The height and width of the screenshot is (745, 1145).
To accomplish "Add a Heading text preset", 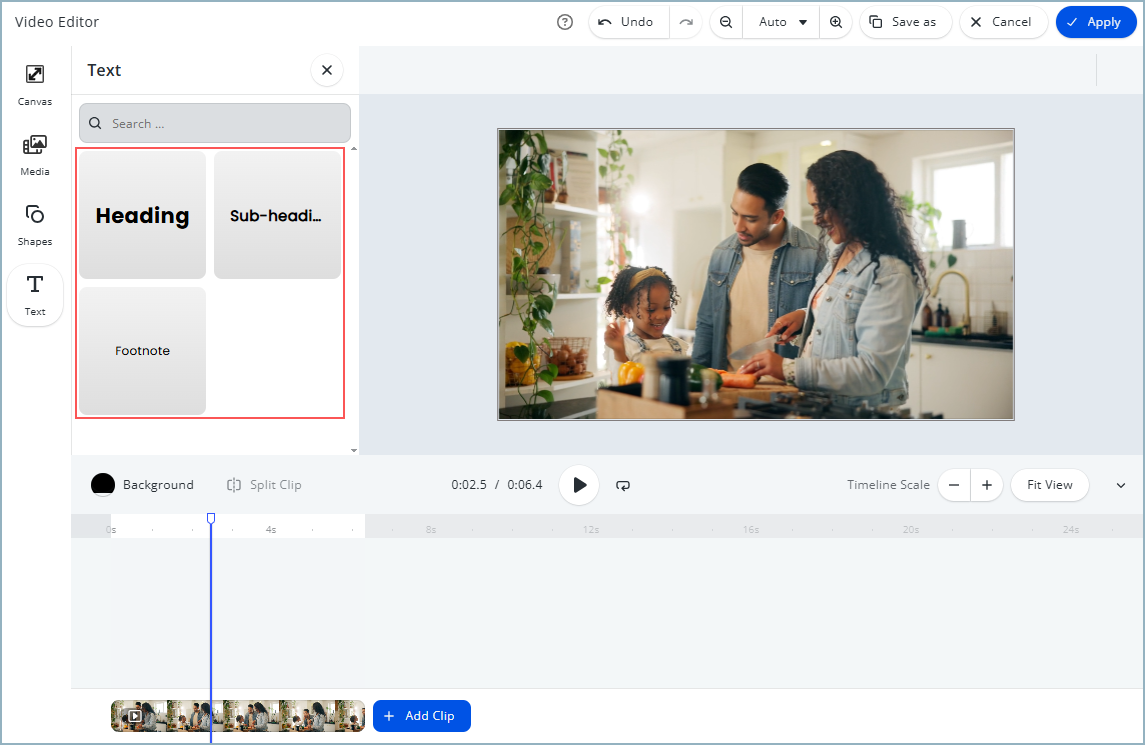I will tap(142, 215).
